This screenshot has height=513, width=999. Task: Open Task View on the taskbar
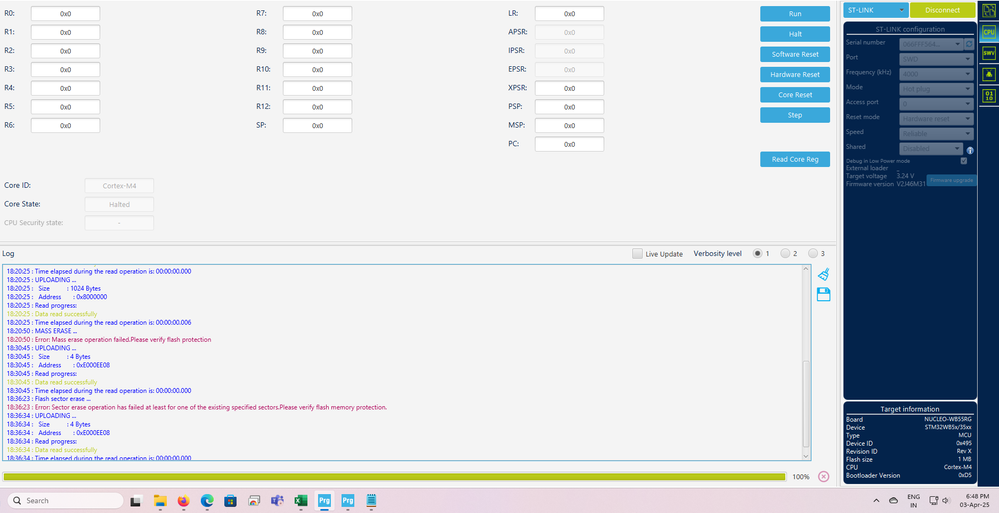[x=136, y=501]
